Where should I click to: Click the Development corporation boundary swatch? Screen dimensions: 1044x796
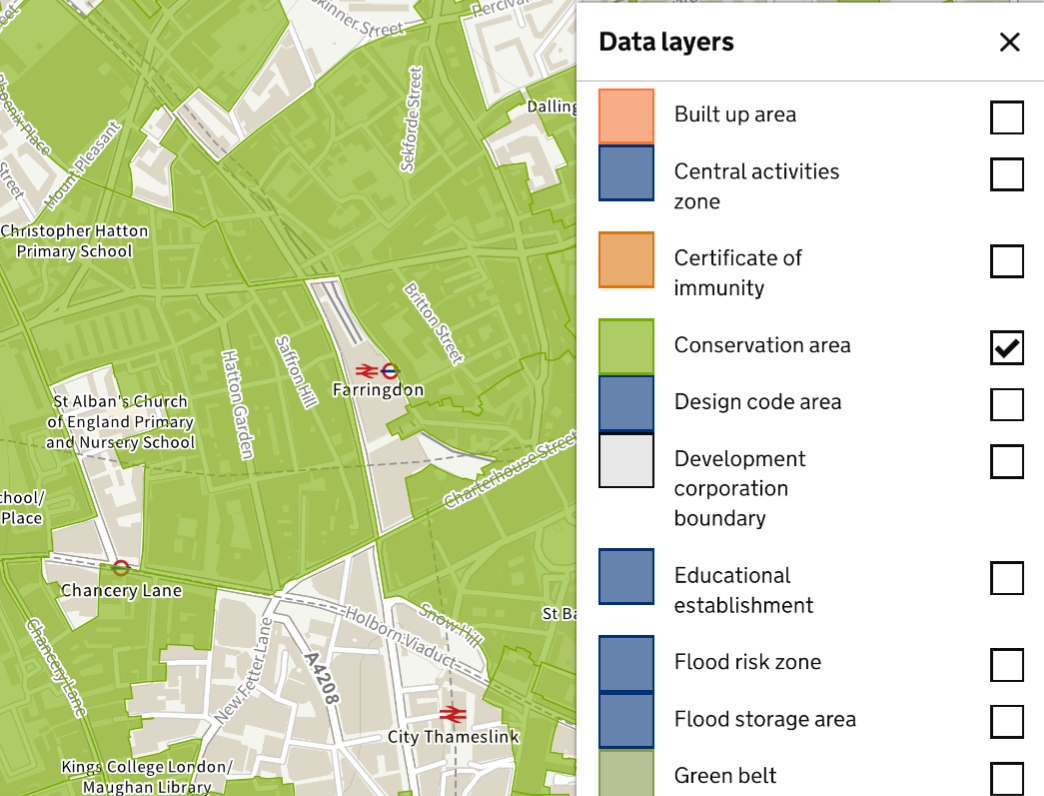pyautogui.click(x=626, y=461)
